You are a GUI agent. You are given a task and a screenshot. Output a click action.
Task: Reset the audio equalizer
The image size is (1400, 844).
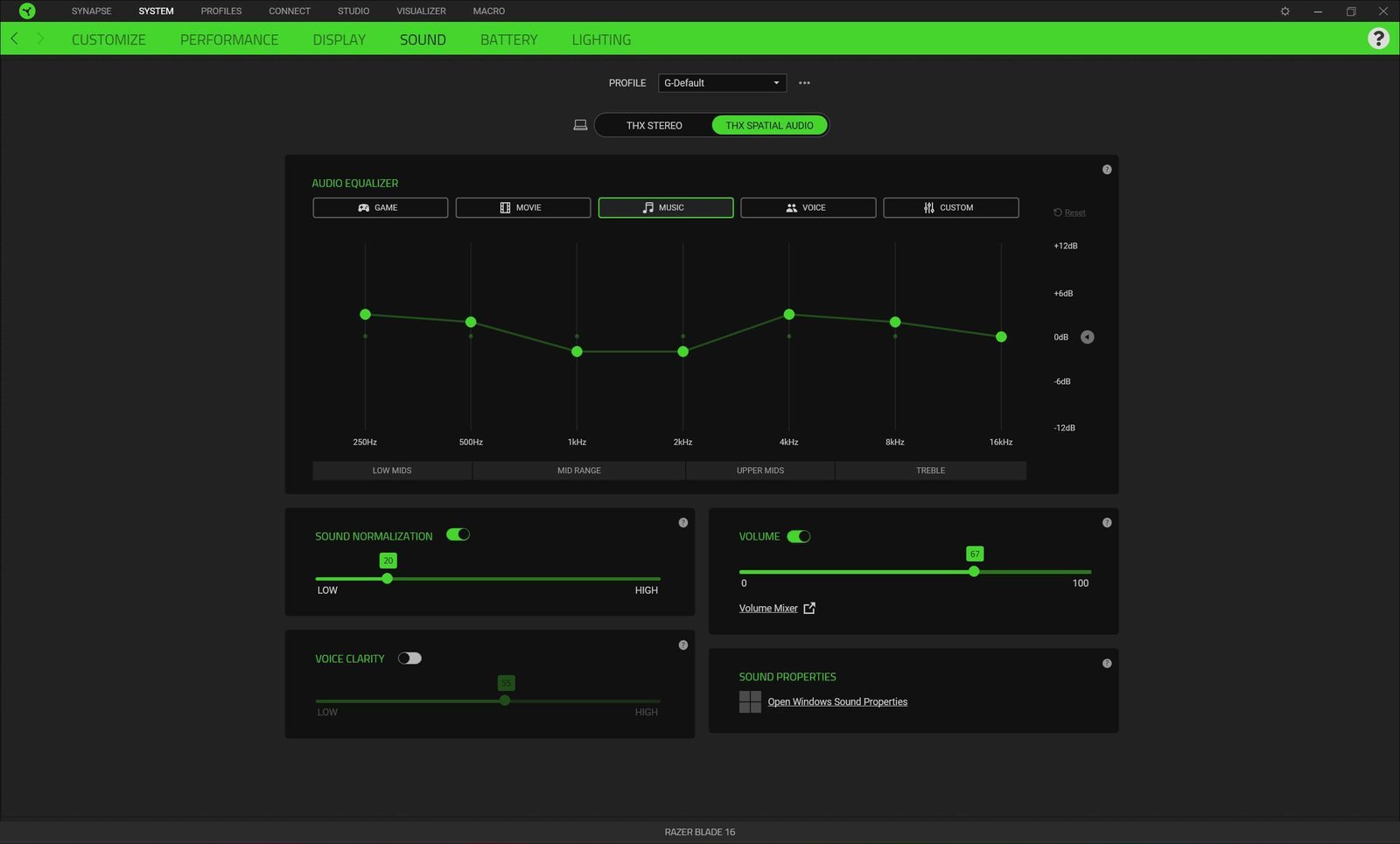pyautogui.click(x=1070, y=213)
